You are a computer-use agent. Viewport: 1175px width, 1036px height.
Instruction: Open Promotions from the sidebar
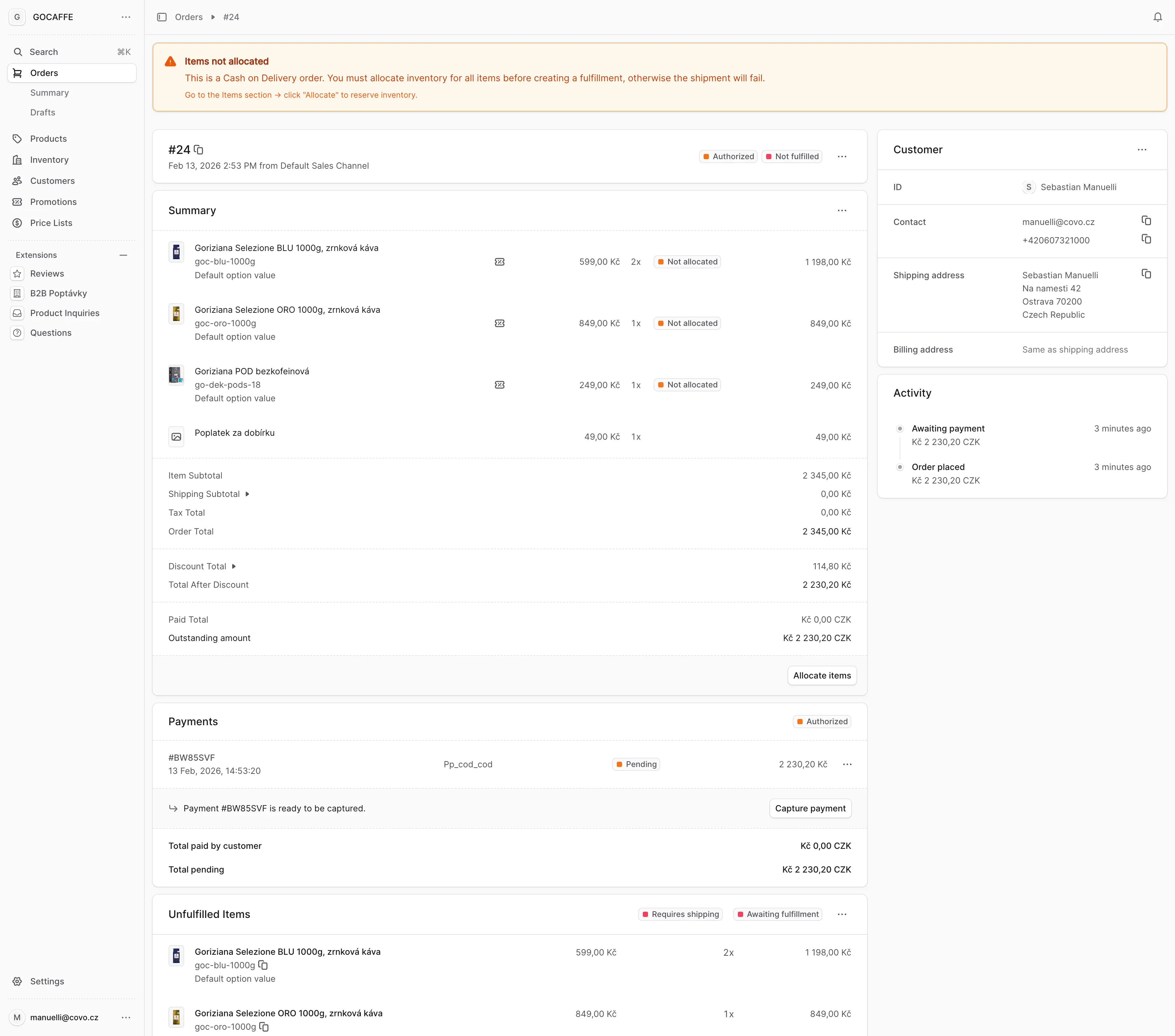pyautogui.click(x=54, y=202)
